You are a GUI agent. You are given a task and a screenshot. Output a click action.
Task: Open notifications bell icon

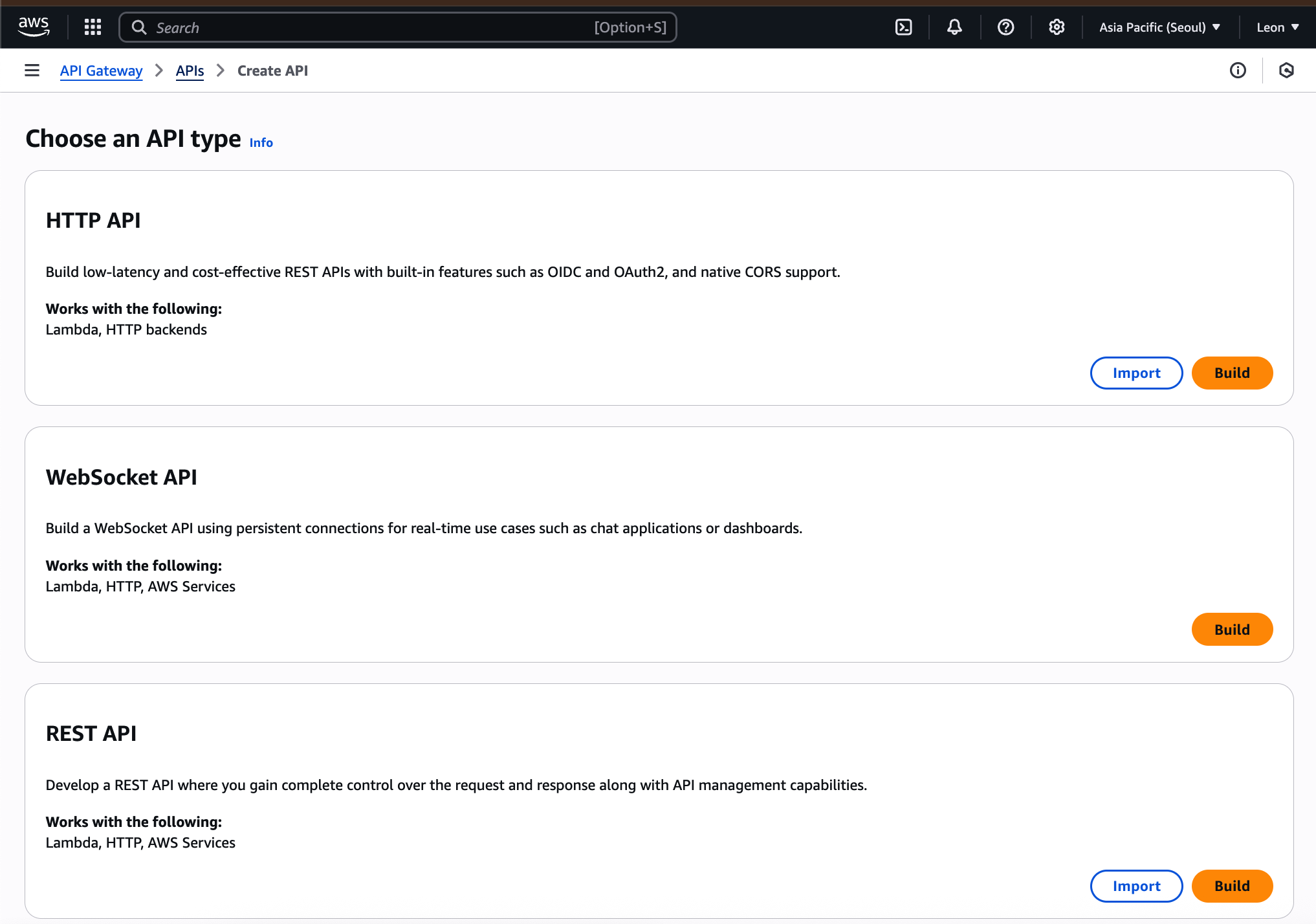[954, 27]
